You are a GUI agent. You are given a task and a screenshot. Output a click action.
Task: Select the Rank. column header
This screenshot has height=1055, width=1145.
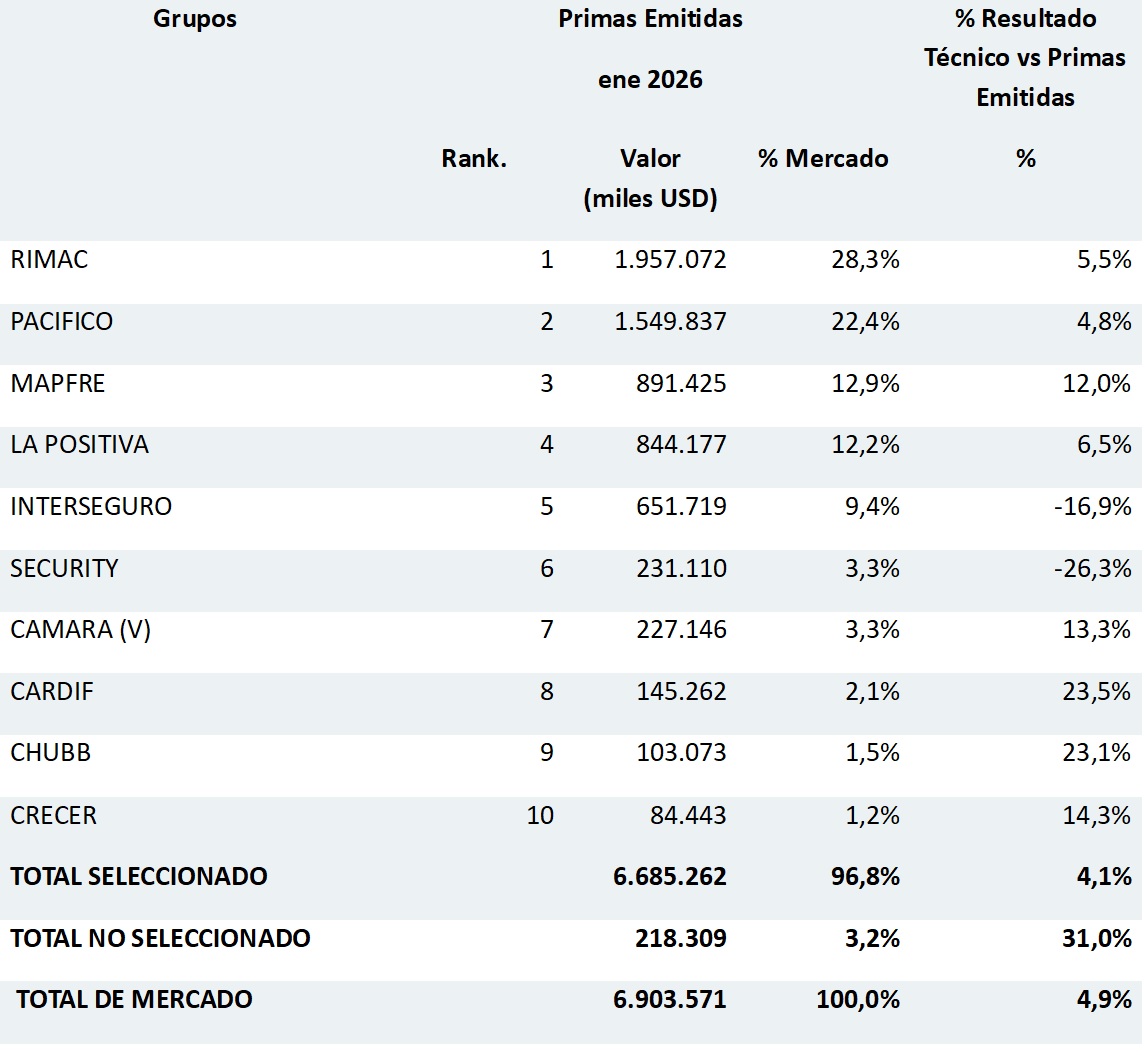click(474, 158)
